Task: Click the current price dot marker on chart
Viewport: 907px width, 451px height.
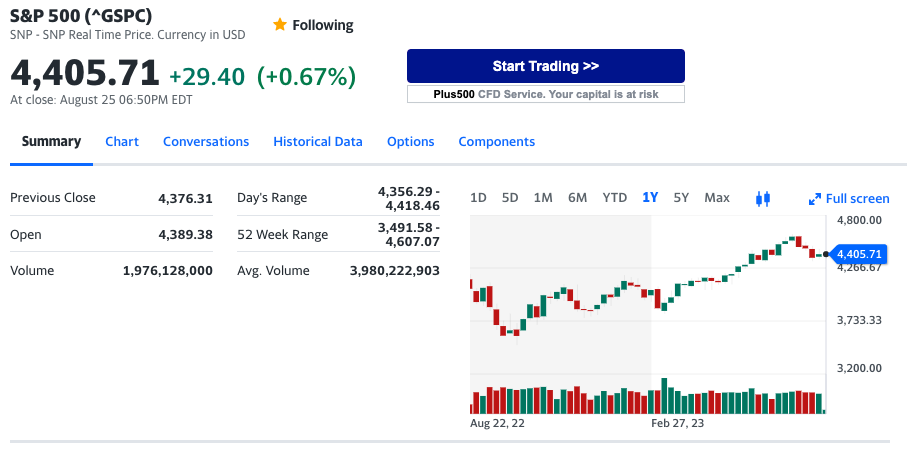Action: point(825,254)
